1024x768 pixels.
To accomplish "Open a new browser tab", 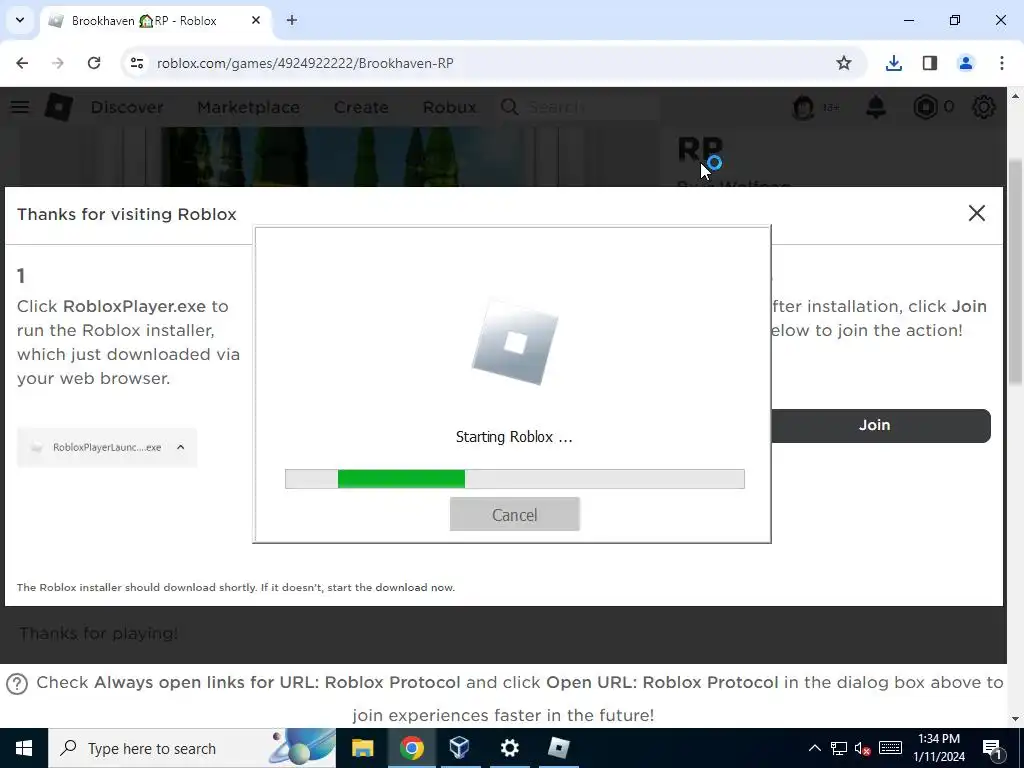I will click(292, 20).
